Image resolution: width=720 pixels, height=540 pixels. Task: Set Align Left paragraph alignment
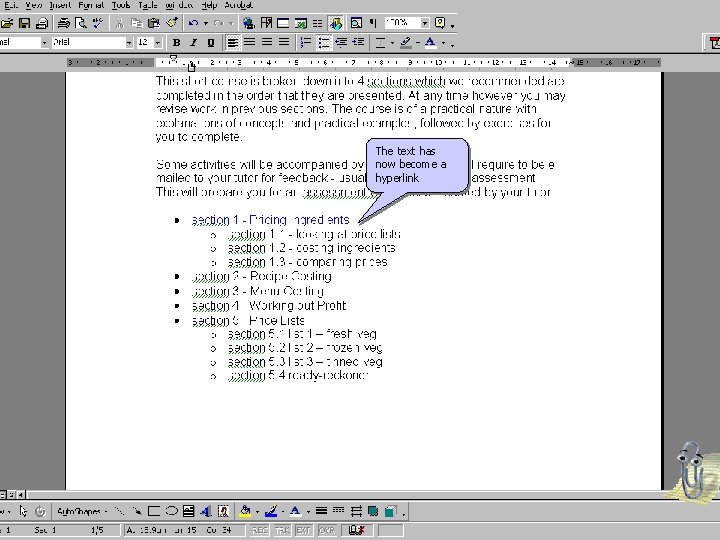pos(233,43)
